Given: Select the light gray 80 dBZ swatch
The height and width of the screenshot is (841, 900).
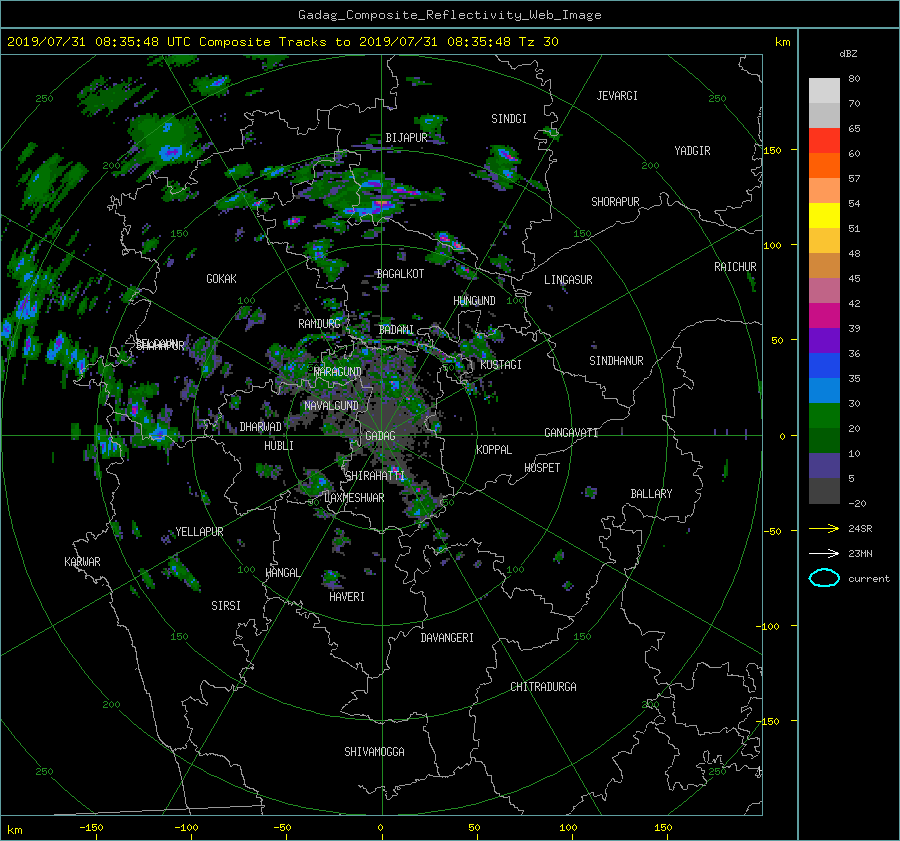Looking at the screenshot, I should (824, 90).
